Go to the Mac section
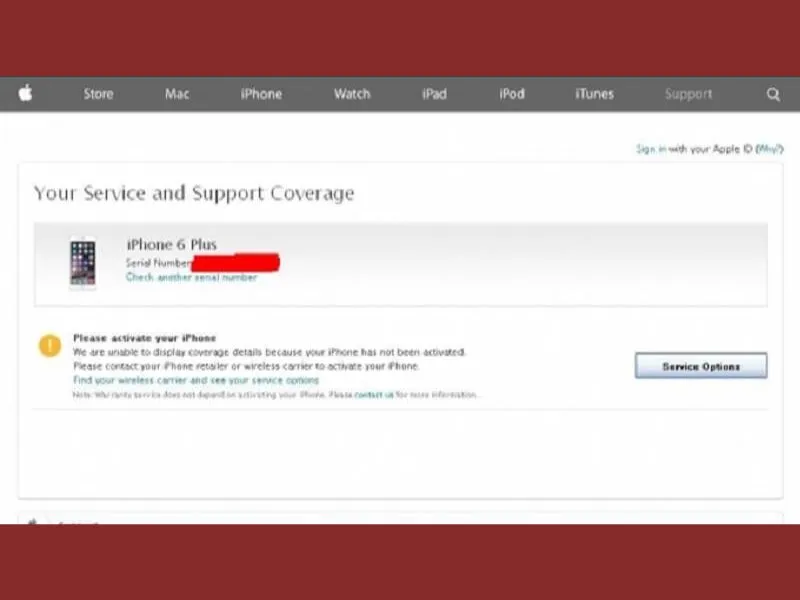800x600 pixels. (x=177, y=94)
